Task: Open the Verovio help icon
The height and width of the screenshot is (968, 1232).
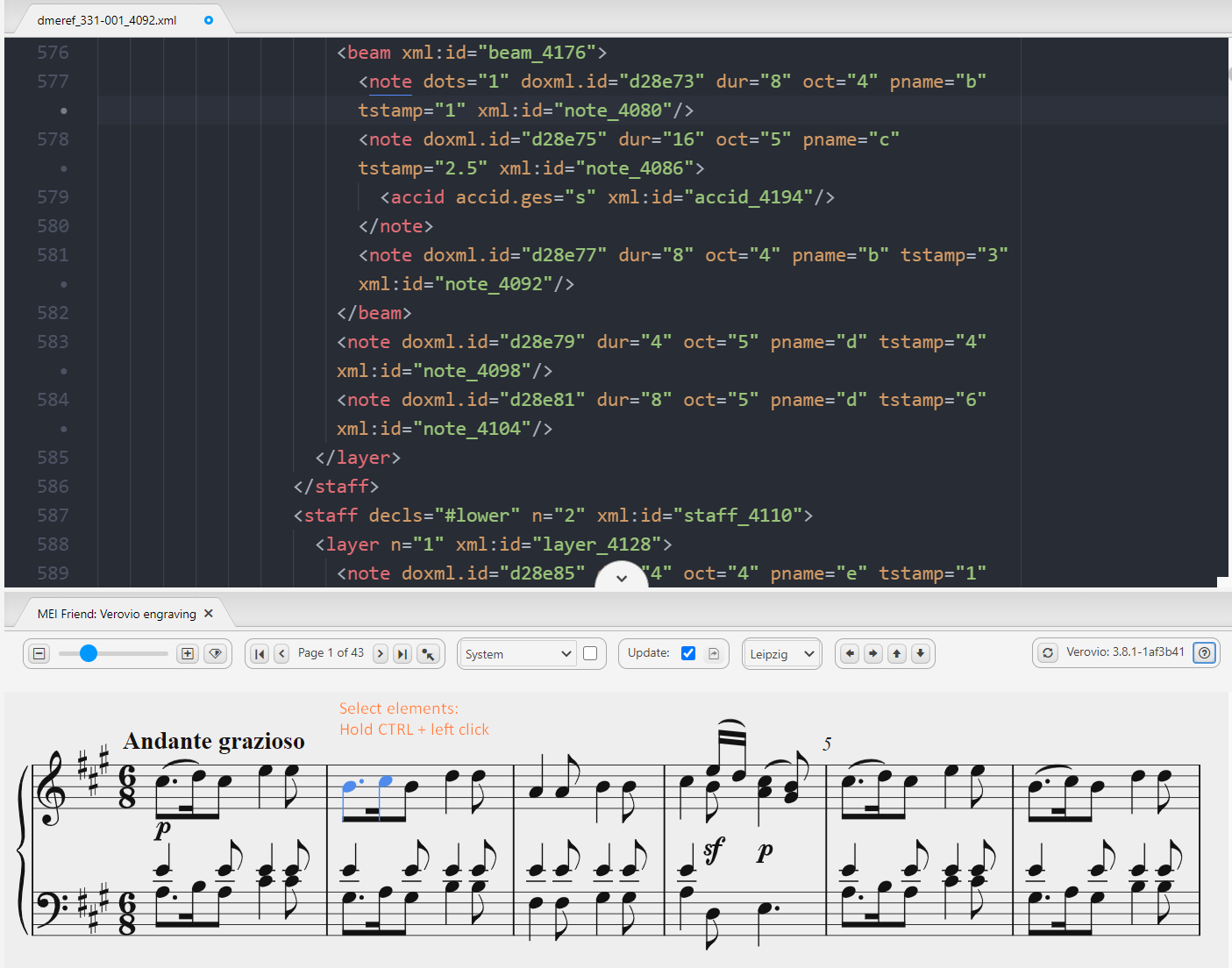Action: pyautogui.click(x=1205, y=652)
